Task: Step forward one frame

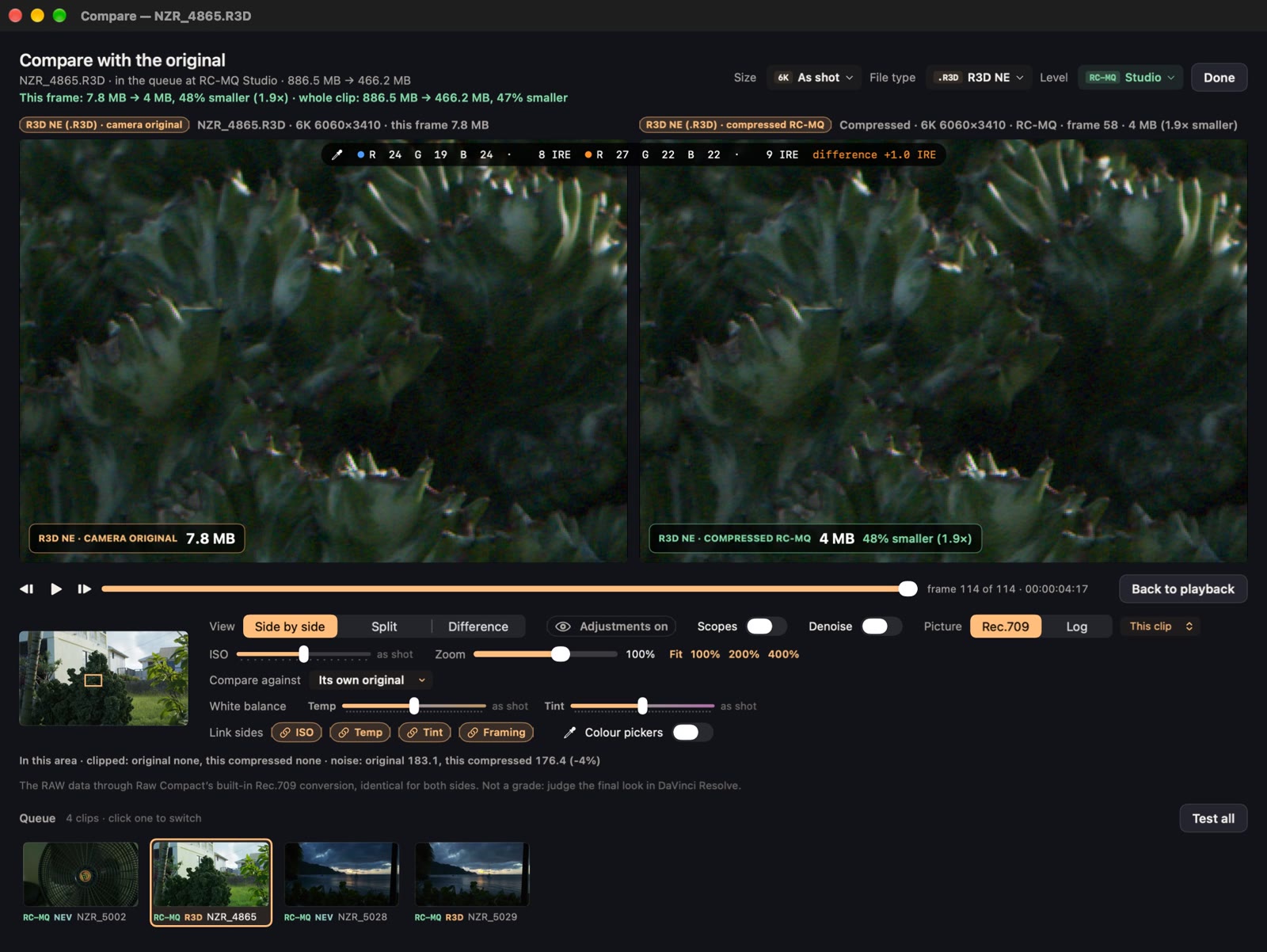Action: click(x=85, y=588)
